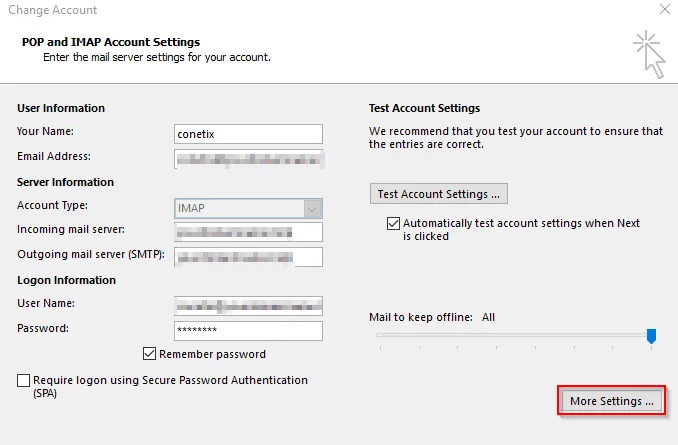Click into the Password field
Viewport: 678px width, 445px height.
[x=248, y=330]
